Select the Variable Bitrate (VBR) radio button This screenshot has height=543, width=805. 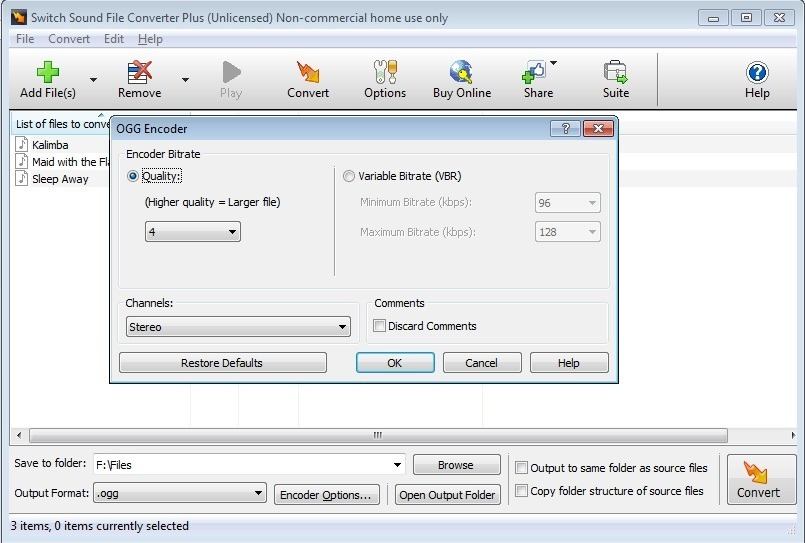(349, 176)
